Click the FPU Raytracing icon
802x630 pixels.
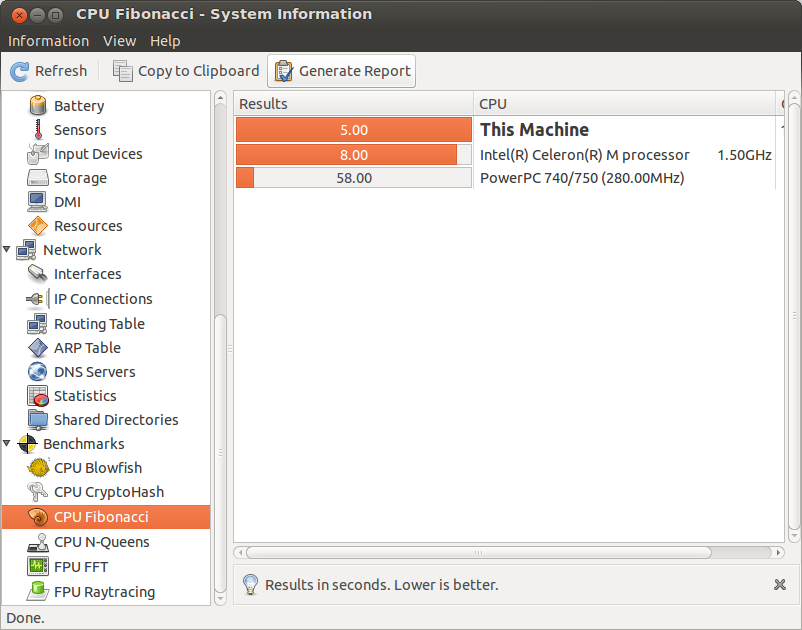point(38,592)
